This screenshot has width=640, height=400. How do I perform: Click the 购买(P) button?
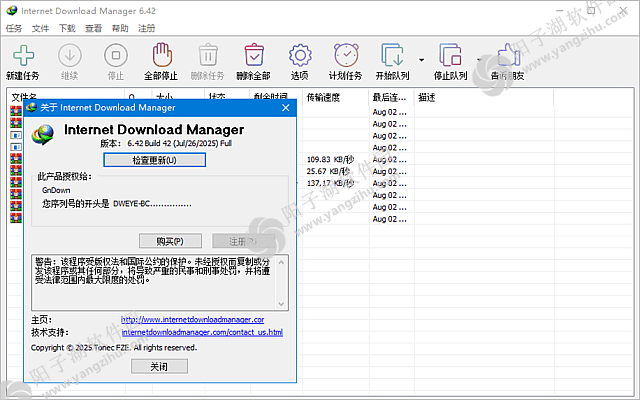click(170, 241)
